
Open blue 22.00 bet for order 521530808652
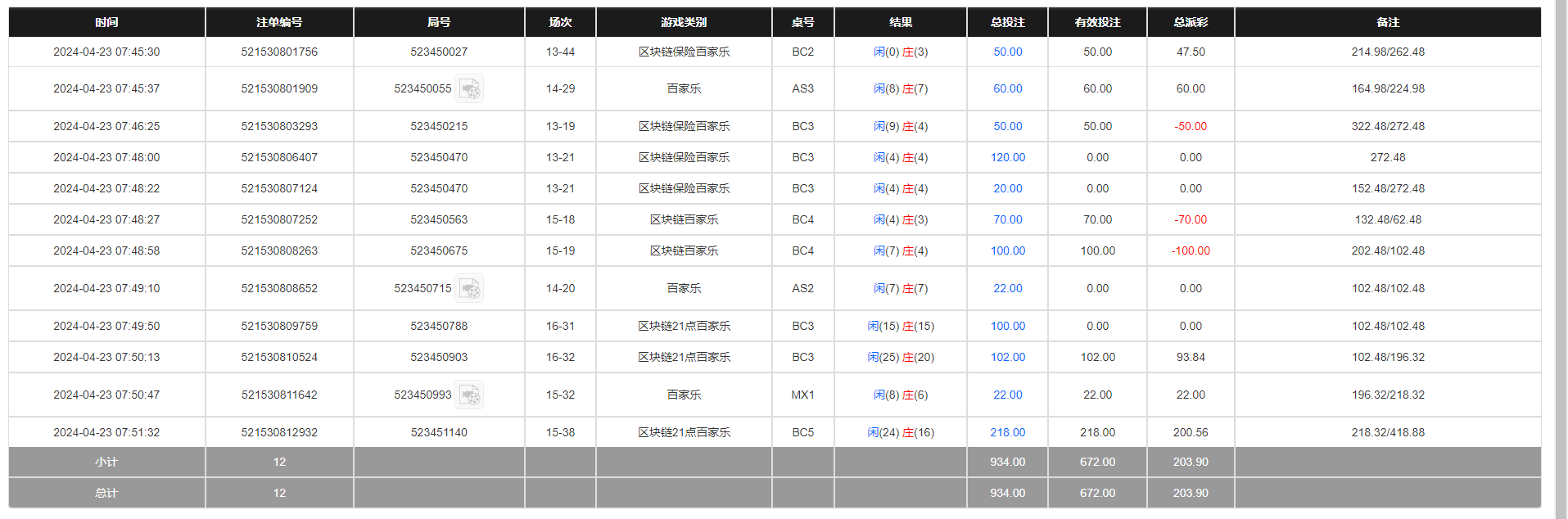click(x=1007, y=288)
